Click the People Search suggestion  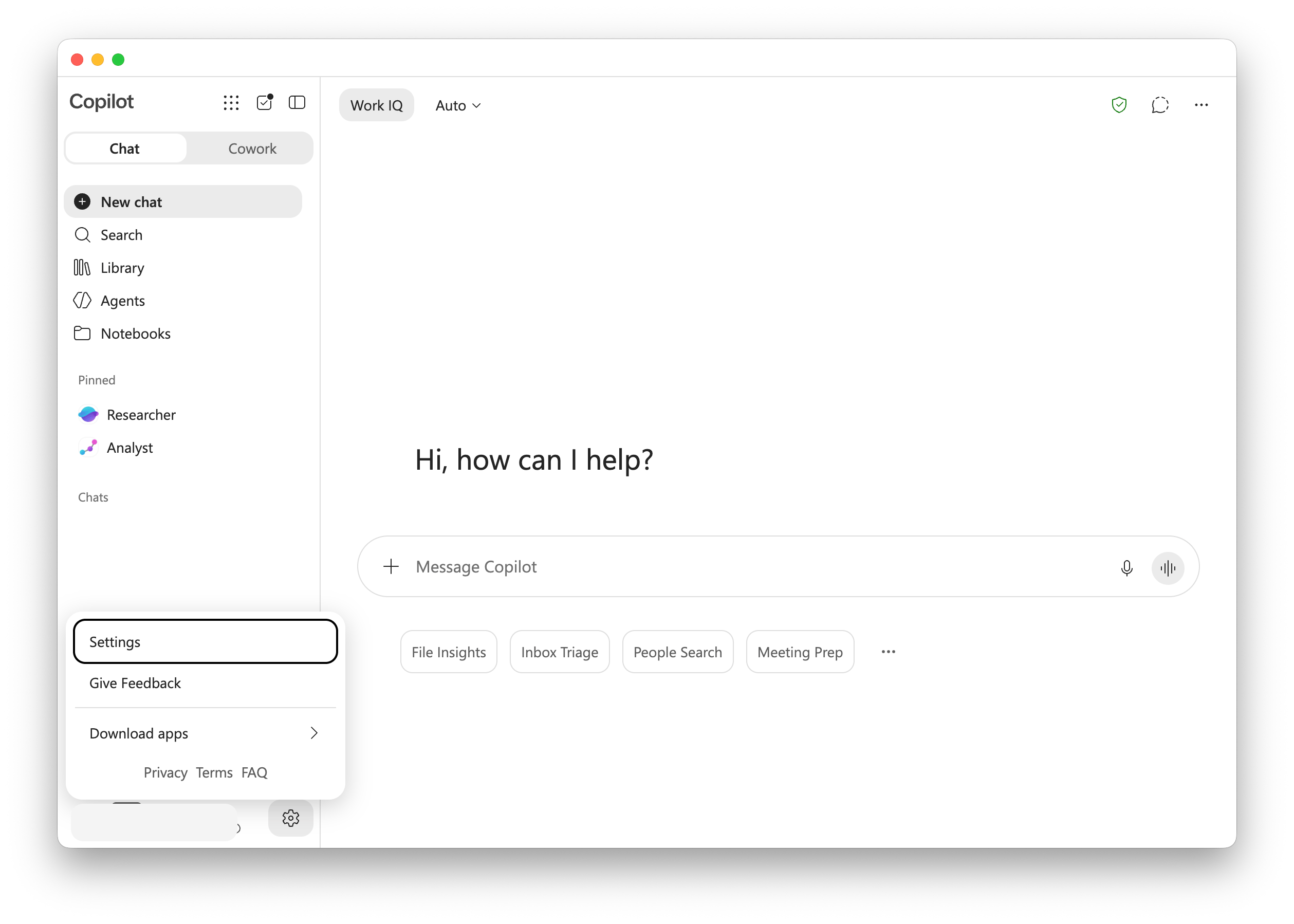point(677,652)
